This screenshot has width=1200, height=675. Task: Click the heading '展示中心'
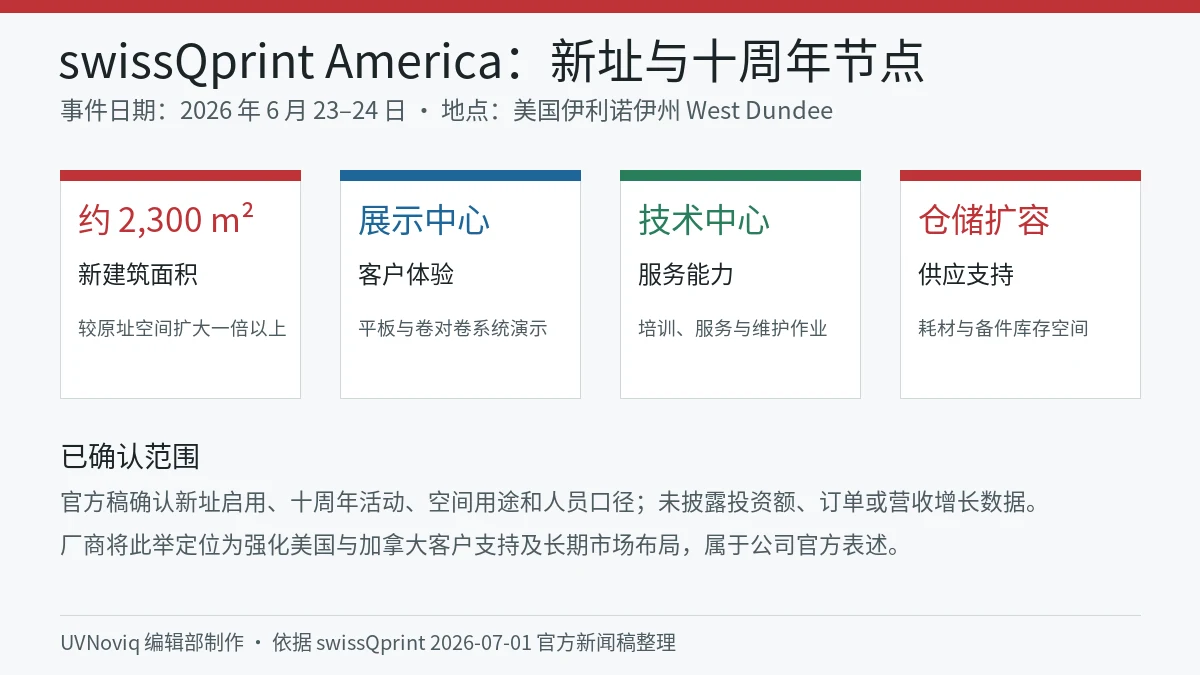point(424,220)
